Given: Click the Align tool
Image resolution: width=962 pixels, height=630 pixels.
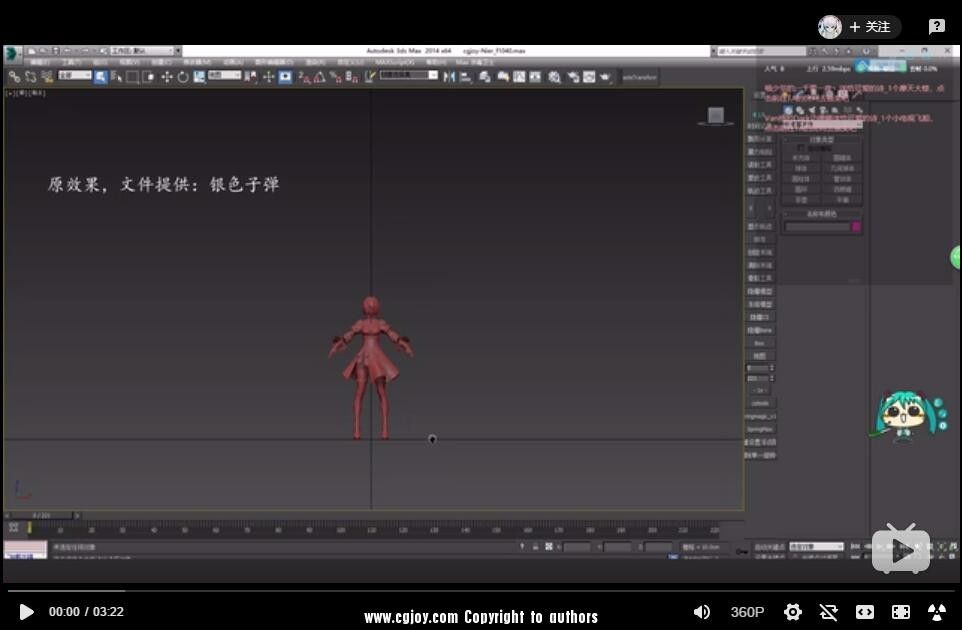Looking at the screenshot, I should point(466,77).
